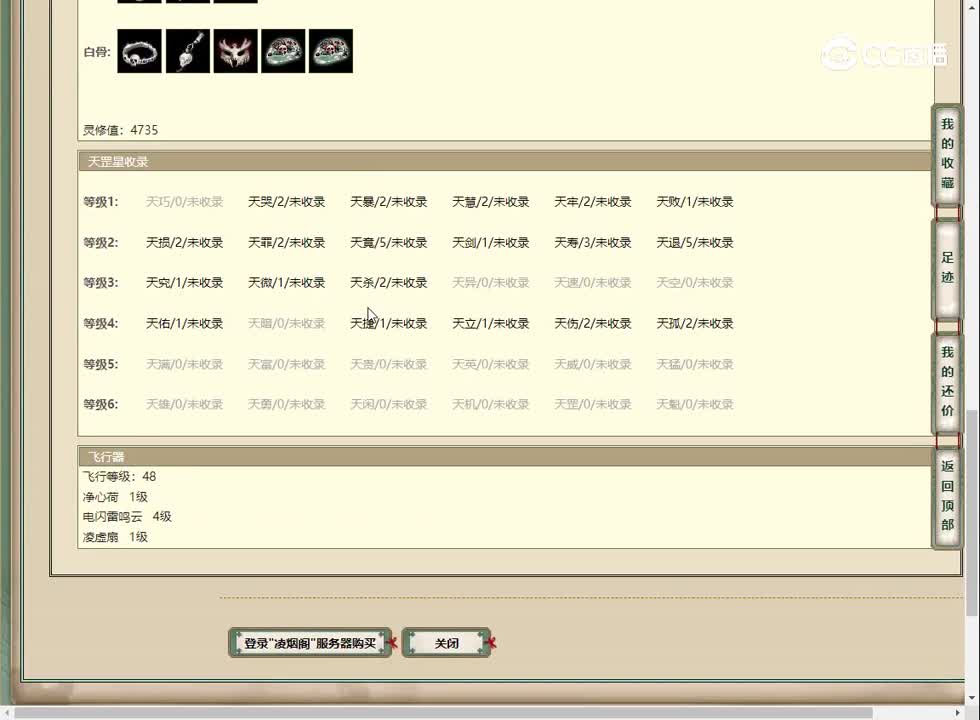Select 天闲/0/未收录 entry

coord(389,404)
